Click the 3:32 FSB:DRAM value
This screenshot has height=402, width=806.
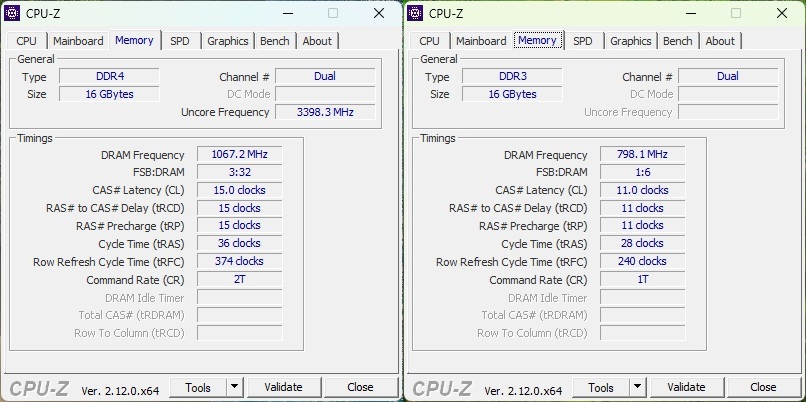[240, 172]
